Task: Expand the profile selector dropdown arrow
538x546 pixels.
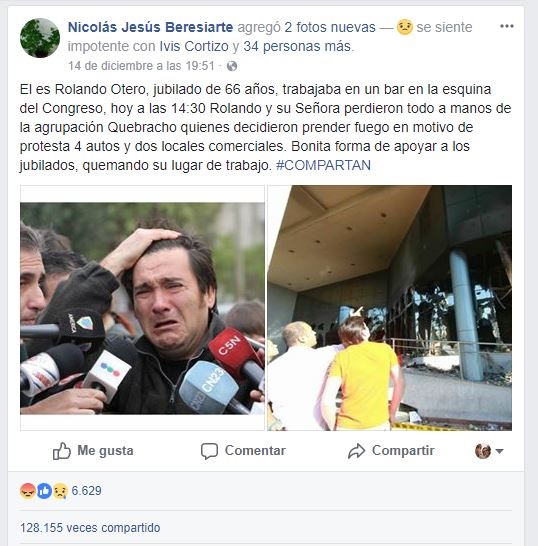Action: click(499, 451)
